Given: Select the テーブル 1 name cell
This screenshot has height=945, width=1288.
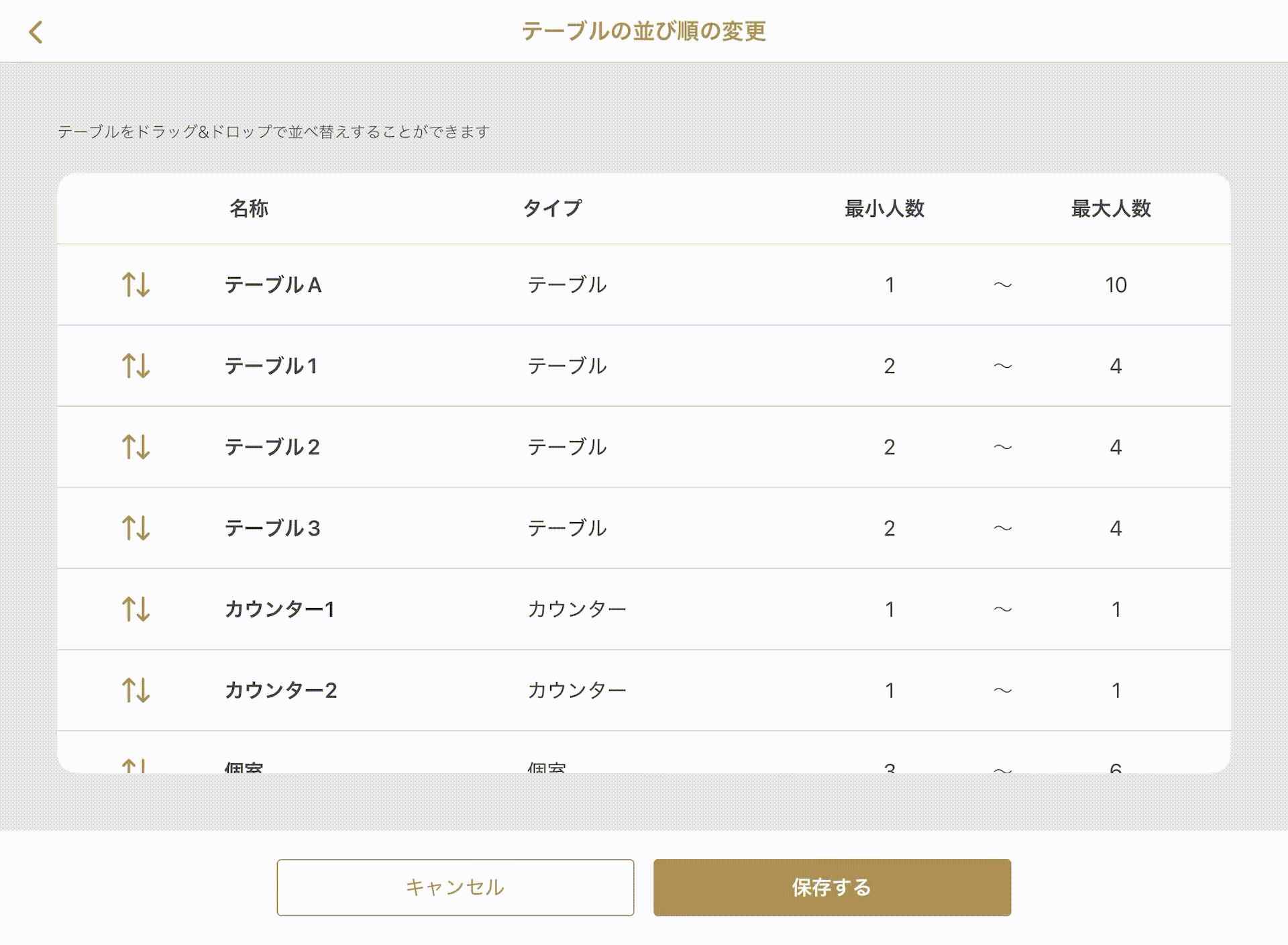Looking at the screenshot, I should click(x=271, y=366).
